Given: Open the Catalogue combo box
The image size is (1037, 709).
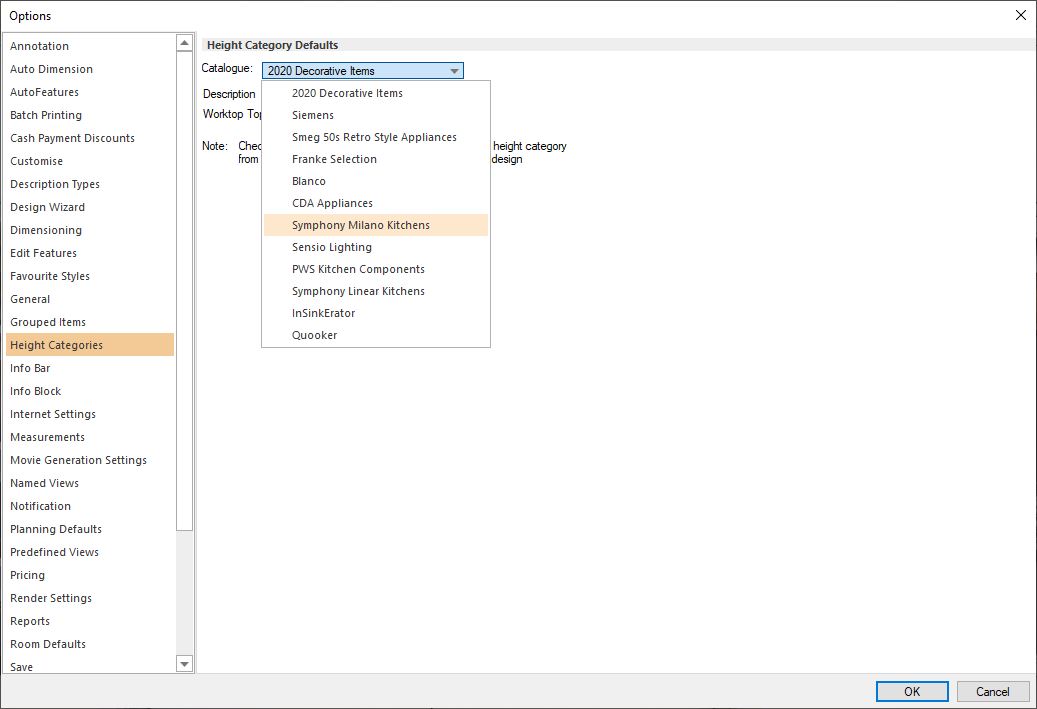Looking at the screenshot, I should point(362,71).
